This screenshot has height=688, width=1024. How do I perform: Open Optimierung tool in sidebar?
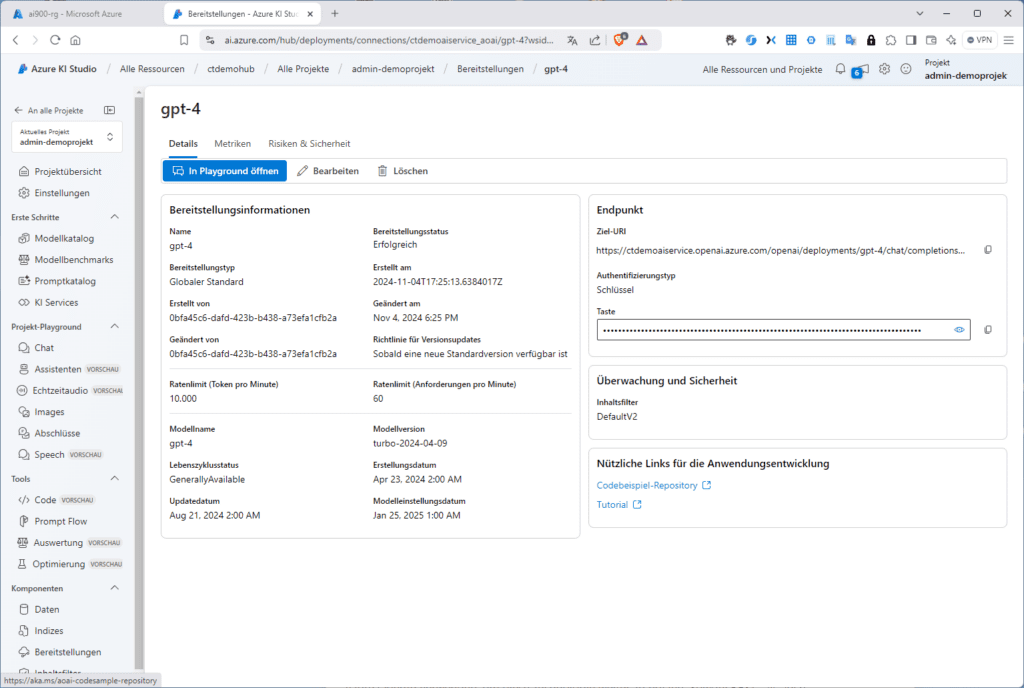68,564
